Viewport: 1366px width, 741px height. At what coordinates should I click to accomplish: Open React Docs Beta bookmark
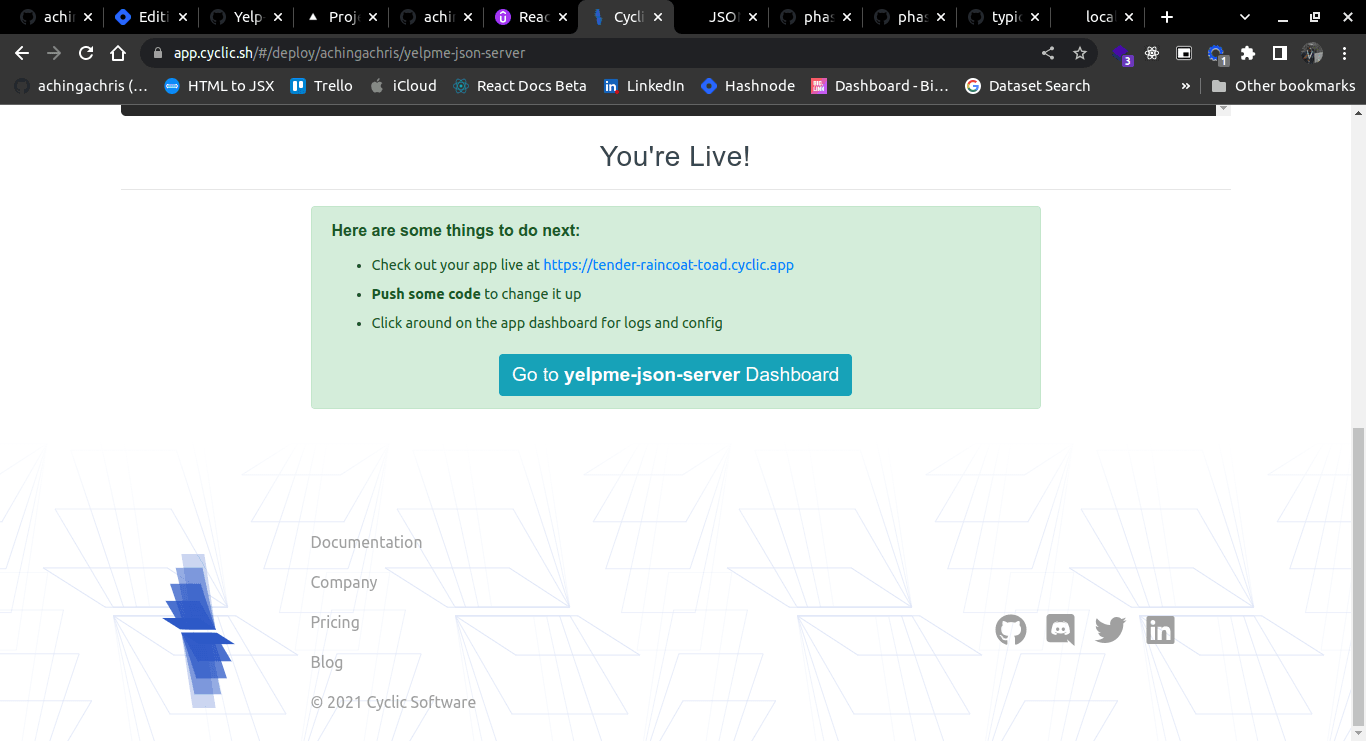(x=519, y=86)
